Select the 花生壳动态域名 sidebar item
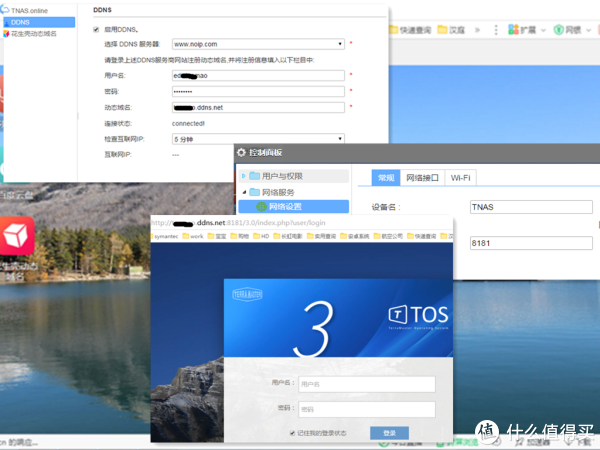The width and height of the screenshot is (600, 450). (34, 33)
